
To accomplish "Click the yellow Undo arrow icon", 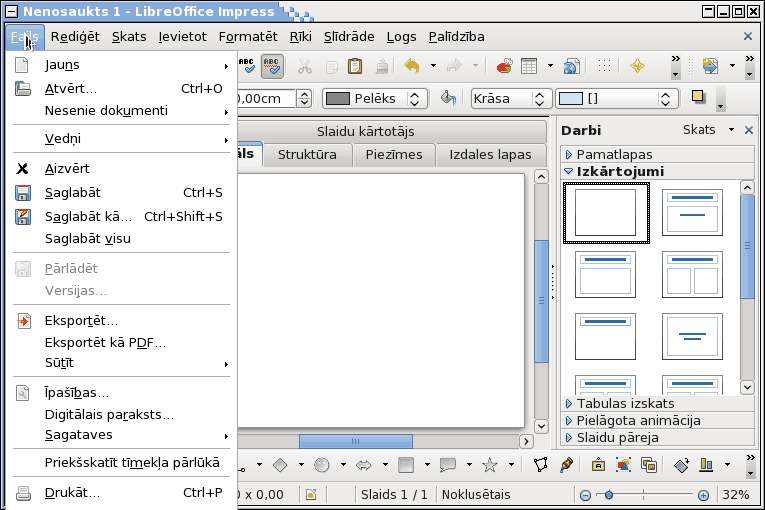I will [x=412, y=65].
